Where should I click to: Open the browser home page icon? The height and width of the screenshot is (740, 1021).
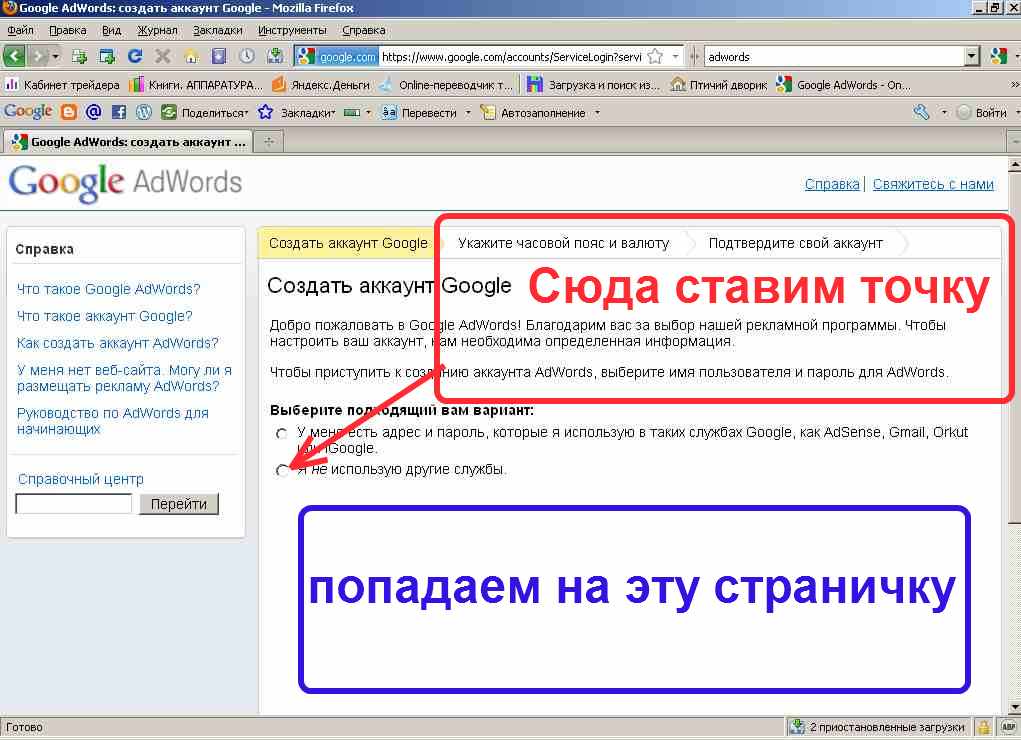click(x=190, y=56)
